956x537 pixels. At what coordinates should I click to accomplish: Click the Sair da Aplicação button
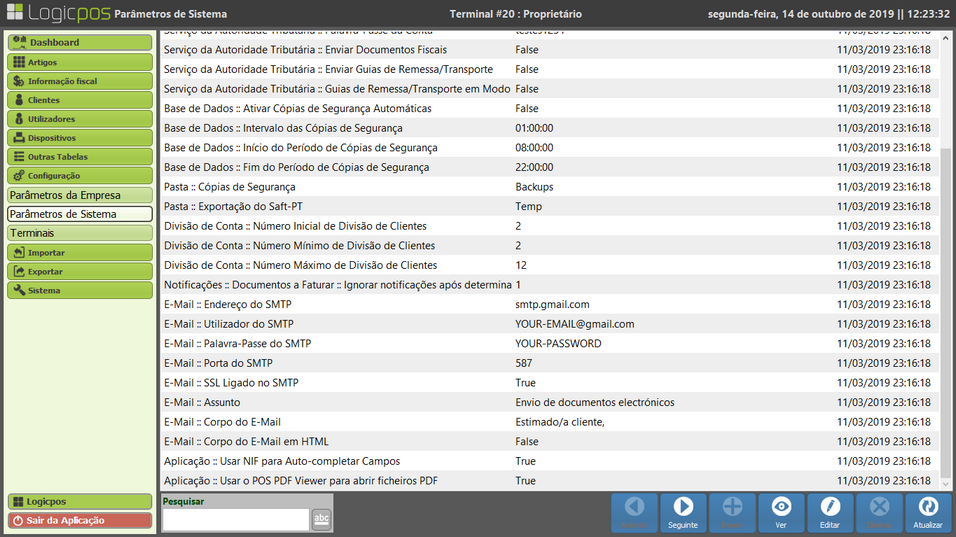pos(79,521)
